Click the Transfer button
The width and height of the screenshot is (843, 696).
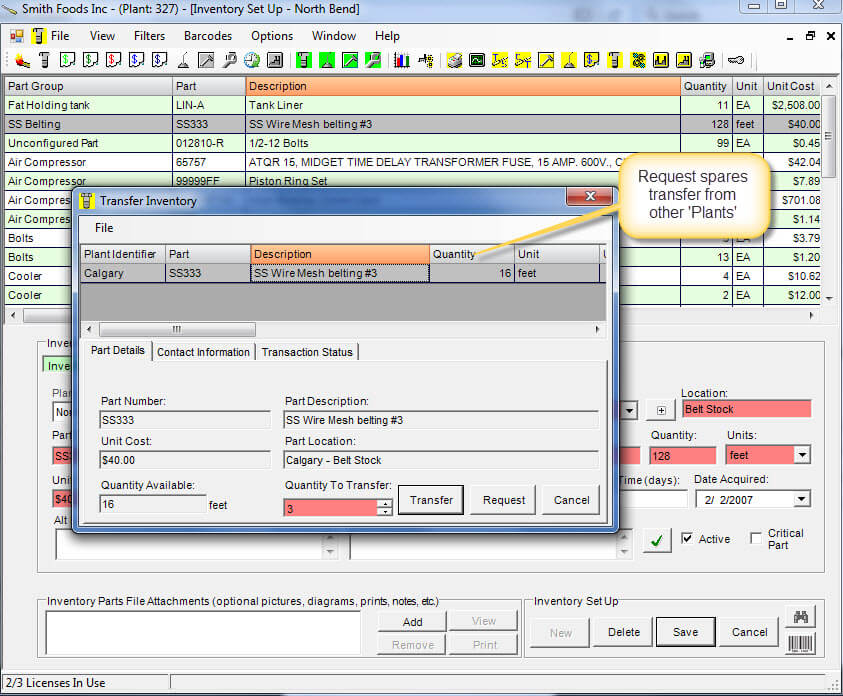click(x=431, y=500)
